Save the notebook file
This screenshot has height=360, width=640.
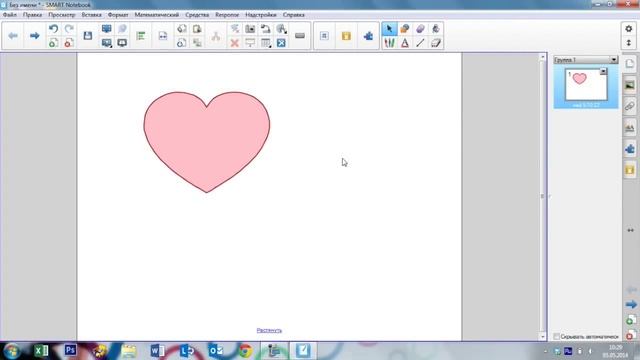pyautogui.click(x=88, y=36)
